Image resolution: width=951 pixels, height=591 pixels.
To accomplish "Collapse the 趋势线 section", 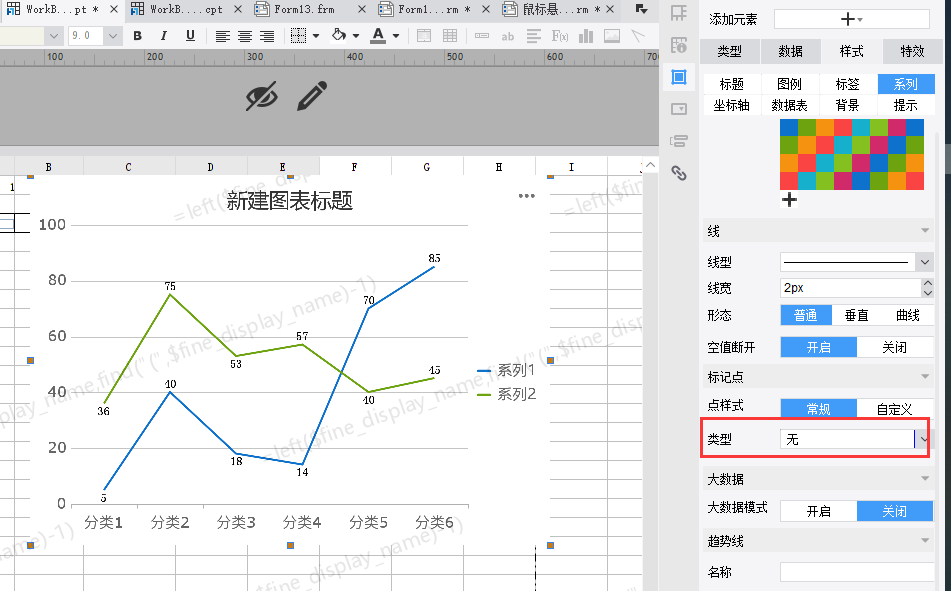I will 925,541.
